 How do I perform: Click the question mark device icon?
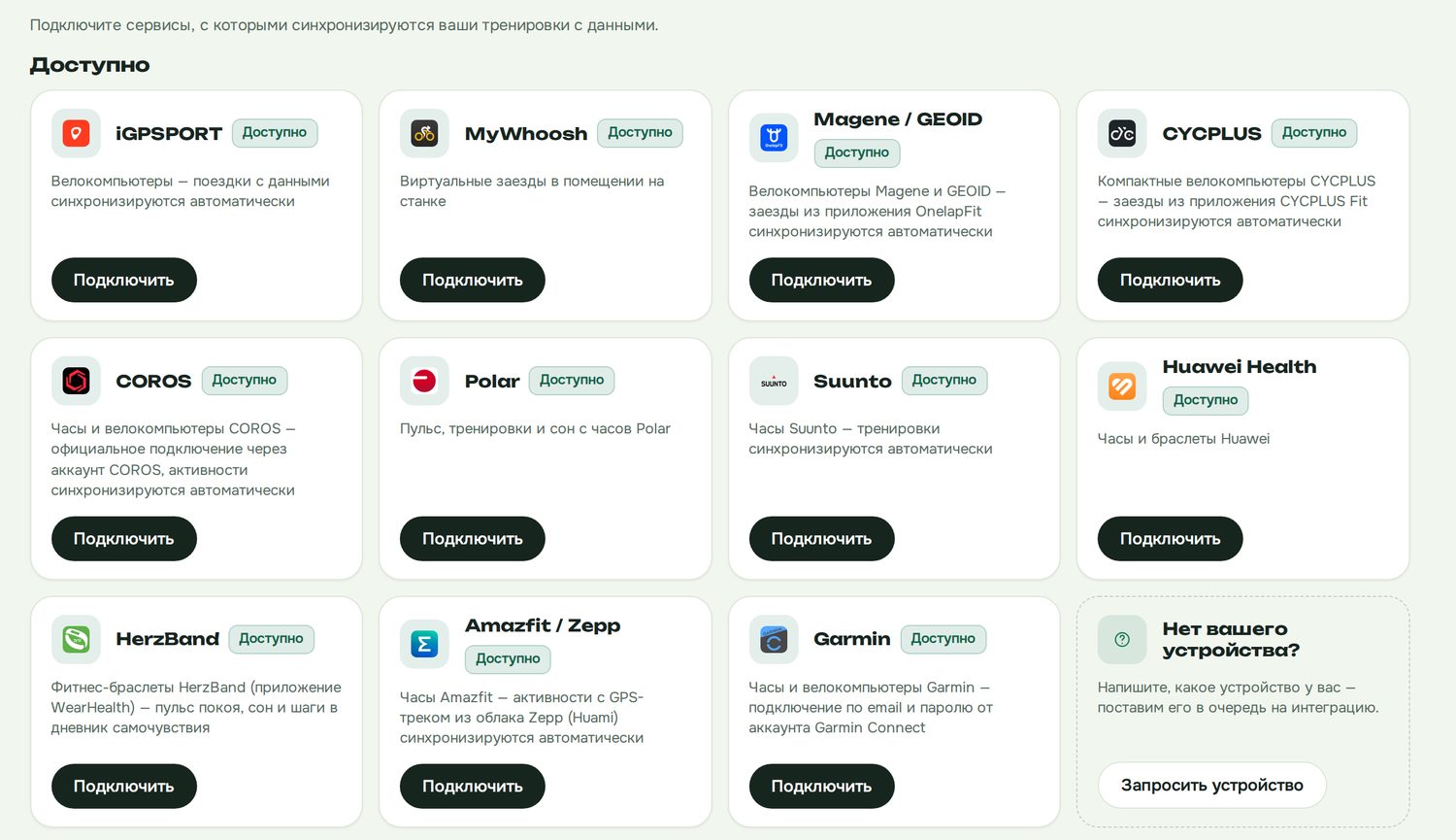[x=1122, y=639]
